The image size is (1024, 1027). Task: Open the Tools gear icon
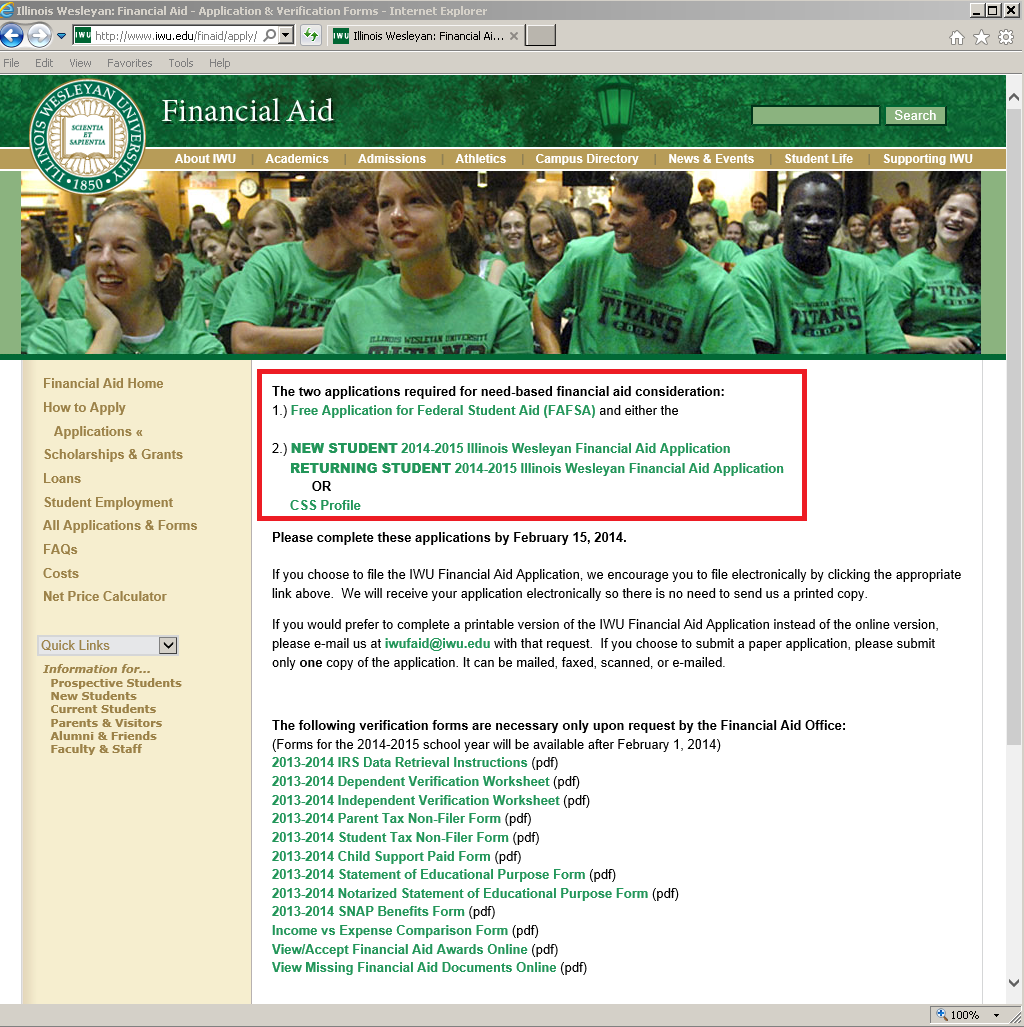point(1006,37)
